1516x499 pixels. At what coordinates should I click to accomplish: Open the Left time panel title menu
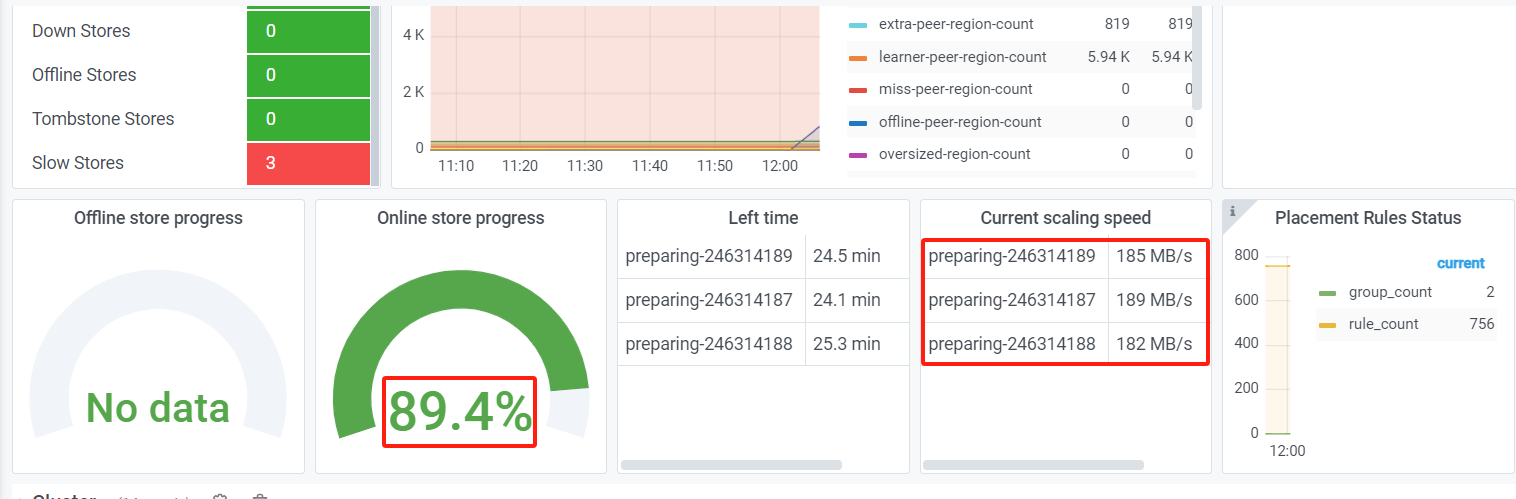[763, 218]
